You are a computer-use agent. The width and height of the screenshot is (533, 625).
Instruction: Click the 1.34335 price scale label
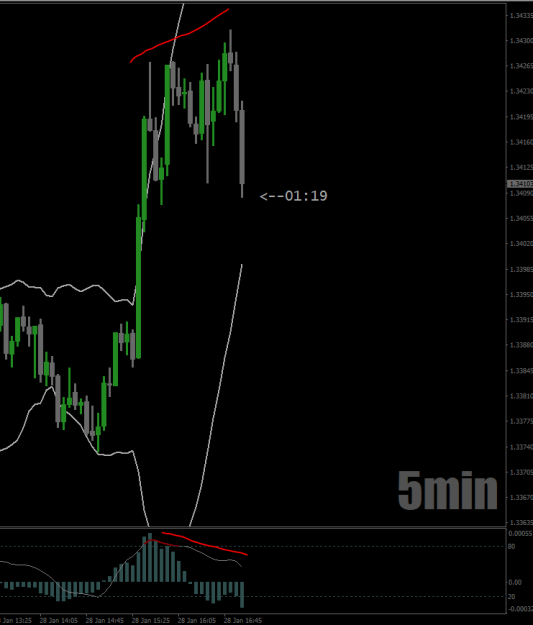pyautogui.click(x=521, y=16)
